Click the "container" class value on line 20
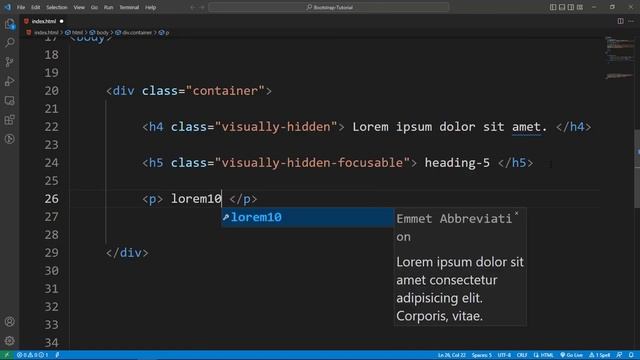640x360 pixels. click(225, 91)
